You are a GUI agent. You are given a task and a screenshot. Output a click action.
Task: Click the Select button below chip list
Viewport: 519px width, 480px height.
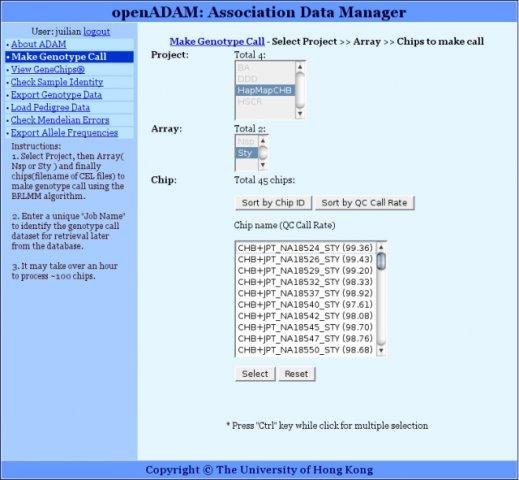[255, 374]
